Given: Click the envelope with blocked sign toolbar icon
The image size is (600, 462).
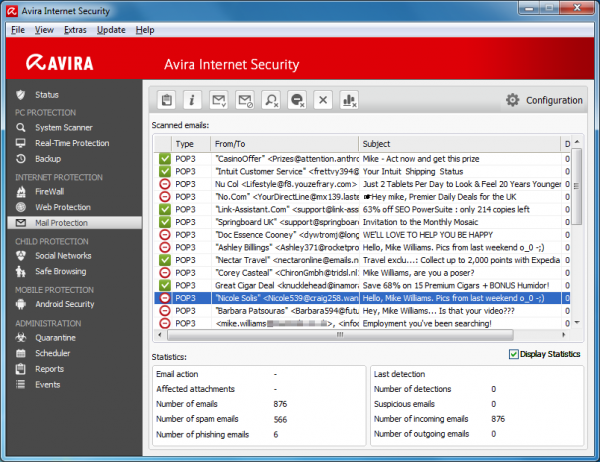Looking at the screenshot, I should click(245, 100).
